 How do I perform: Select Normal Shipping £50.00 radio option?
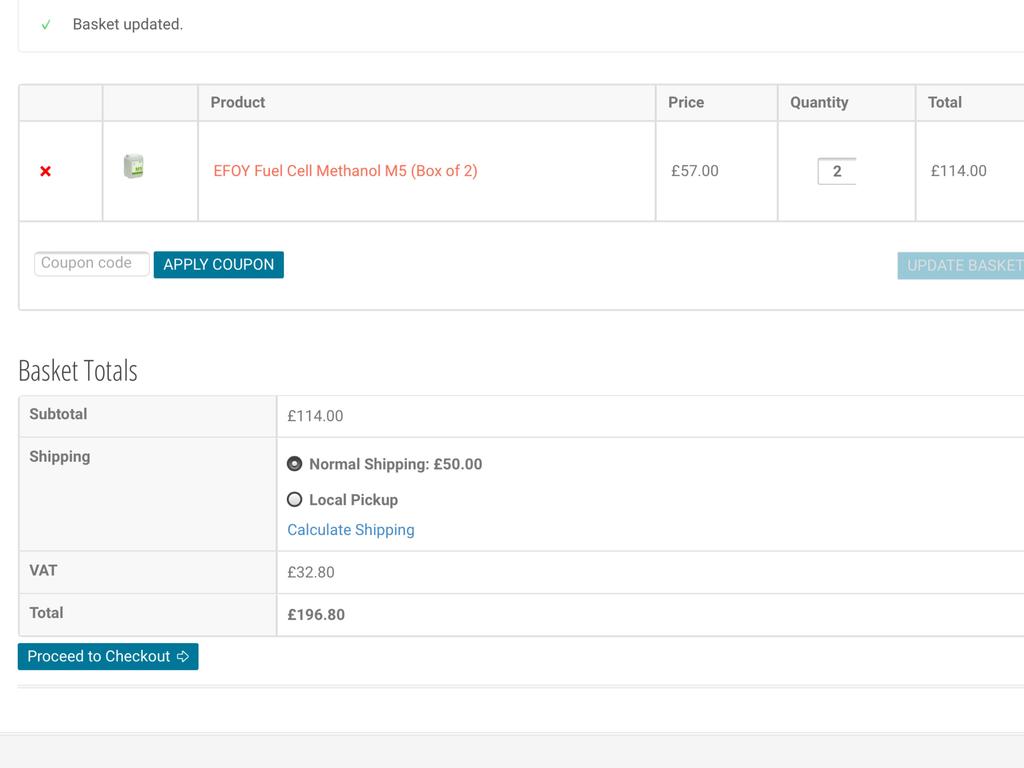tap(294, 464)
